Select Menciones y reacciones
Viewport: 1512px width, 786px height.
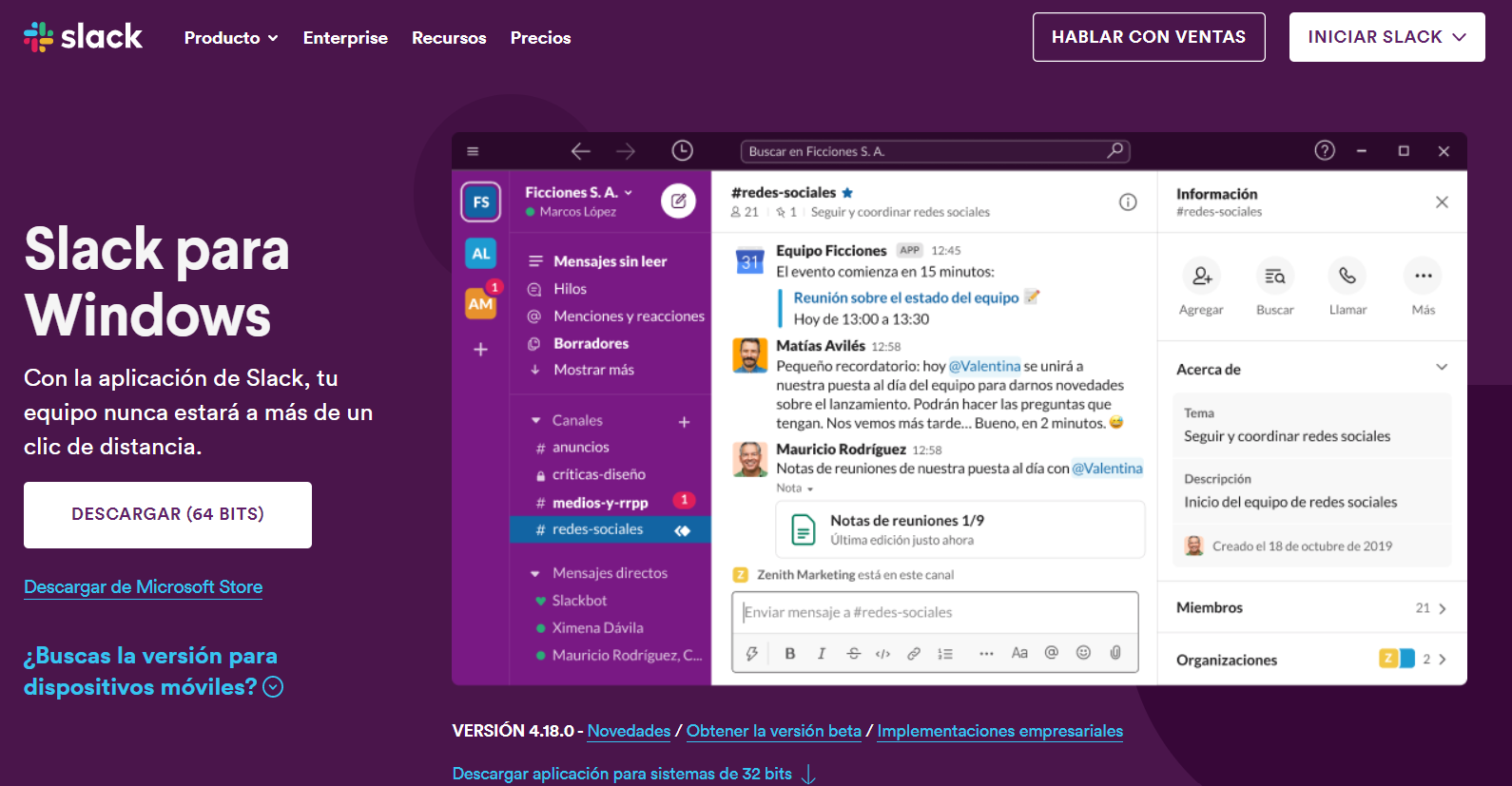pos(629,316)
